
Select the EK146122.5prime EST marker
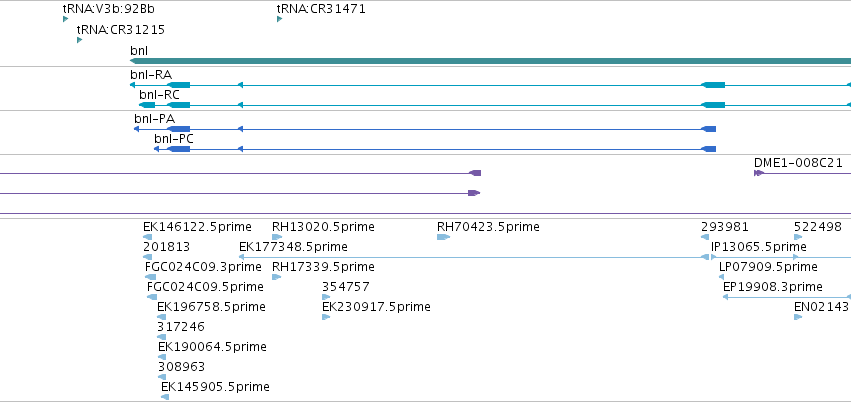[x=147, y=237]
